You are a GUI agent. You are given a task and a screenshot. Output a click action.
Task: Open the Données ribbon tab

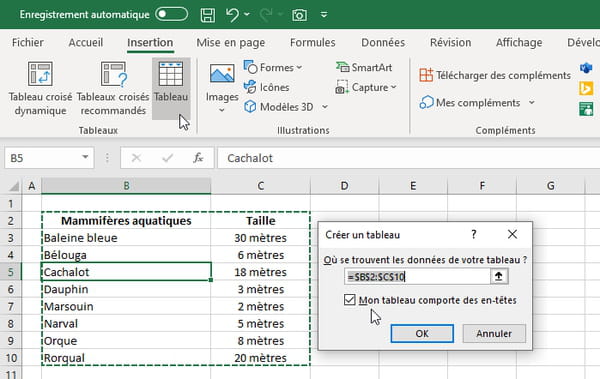tap(383, 42)
